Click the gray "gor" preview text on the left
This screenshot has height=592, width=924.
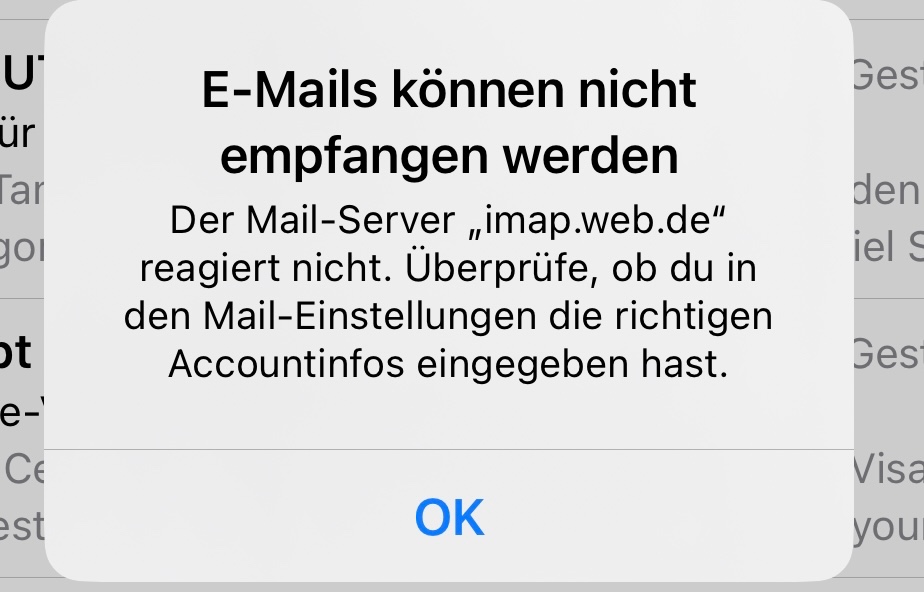[x=22, y=250]
